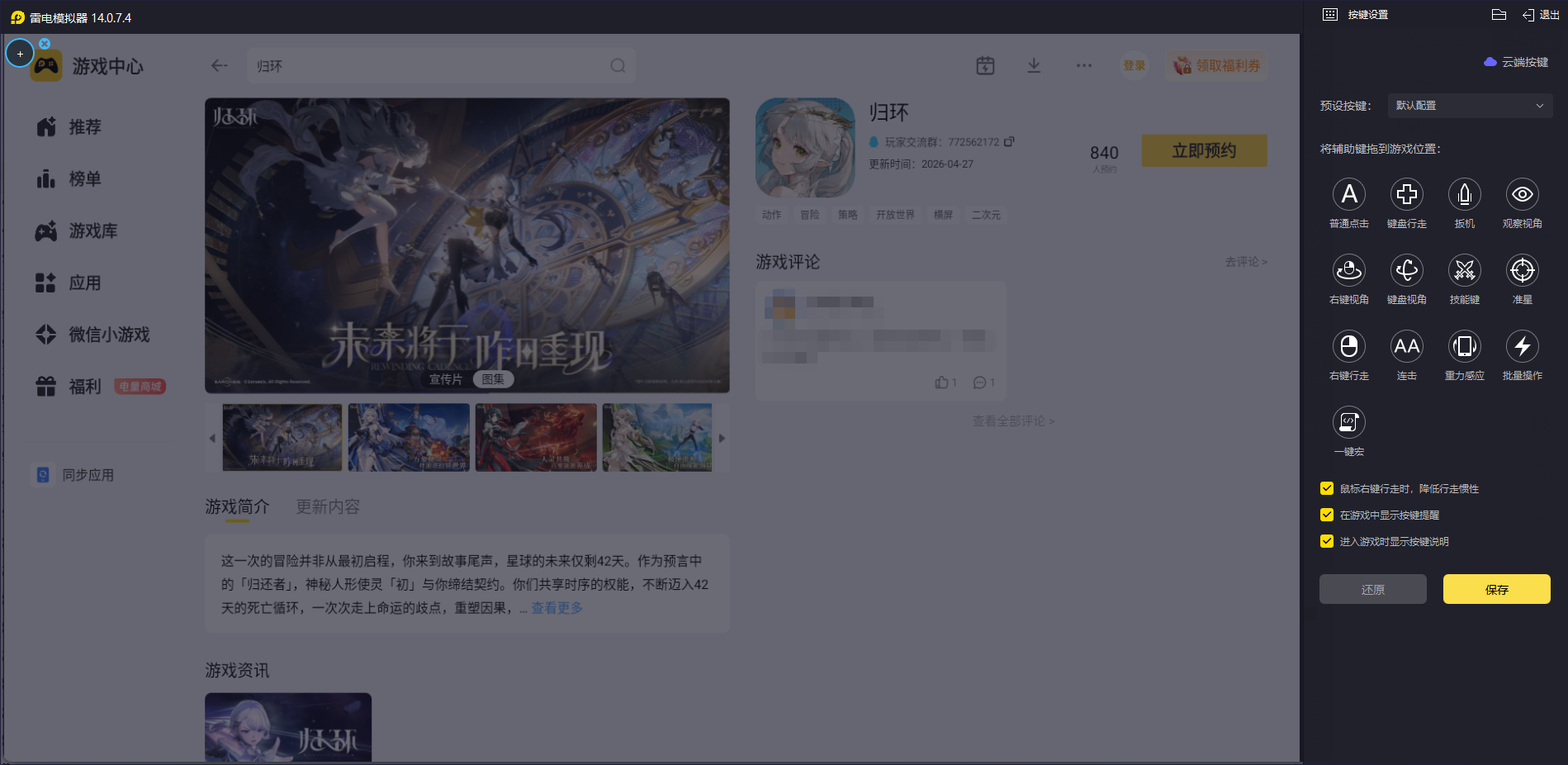The height and width of the screenshot is (765, 1568).
Task: Click the 开放世界 genre tag
Action: [895, 215]
